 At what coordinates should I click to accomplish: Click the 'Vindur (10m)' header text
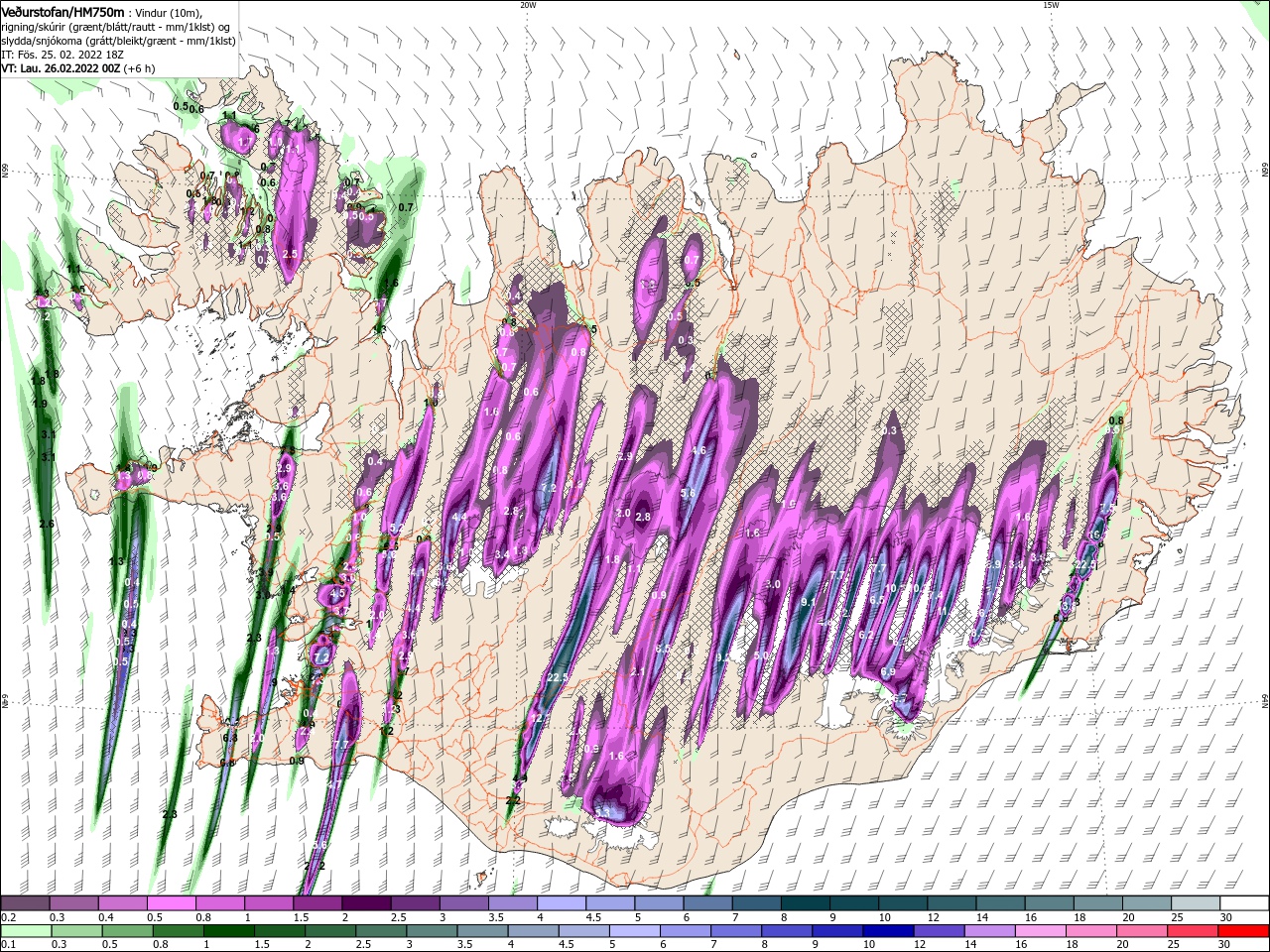(169, 12)
